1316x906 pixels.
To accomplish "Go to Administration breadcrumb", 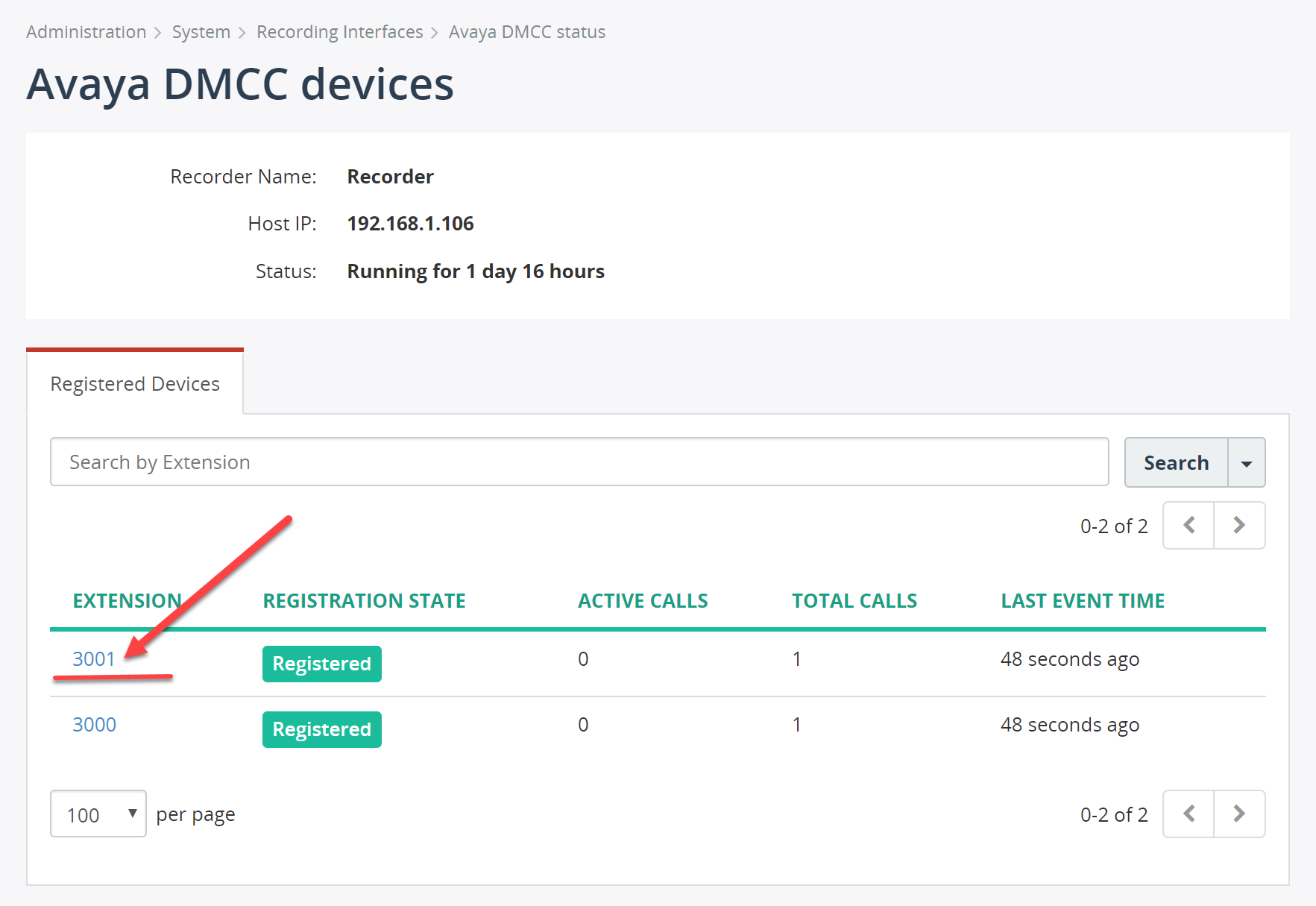I will pyautogui.click(x=86, y=32).
